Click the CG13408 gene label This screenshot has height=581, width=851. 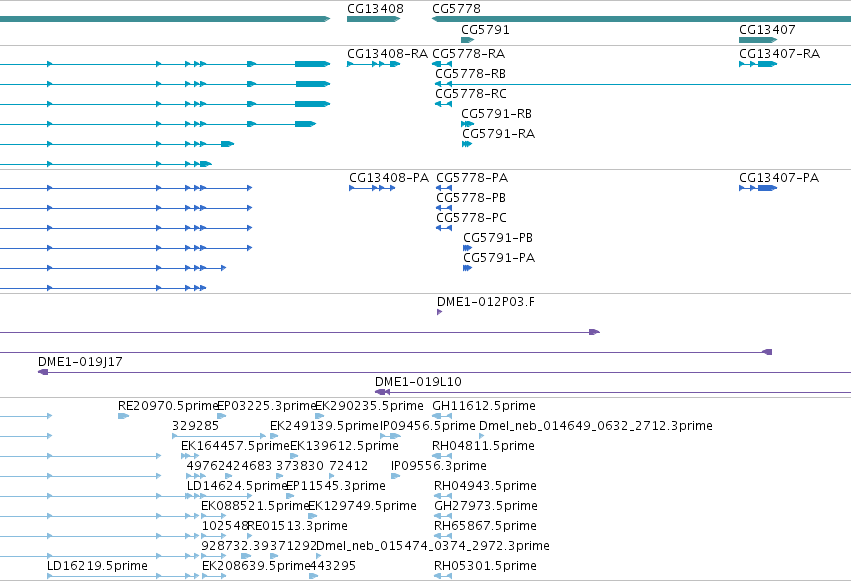click(x=375, y=9)
